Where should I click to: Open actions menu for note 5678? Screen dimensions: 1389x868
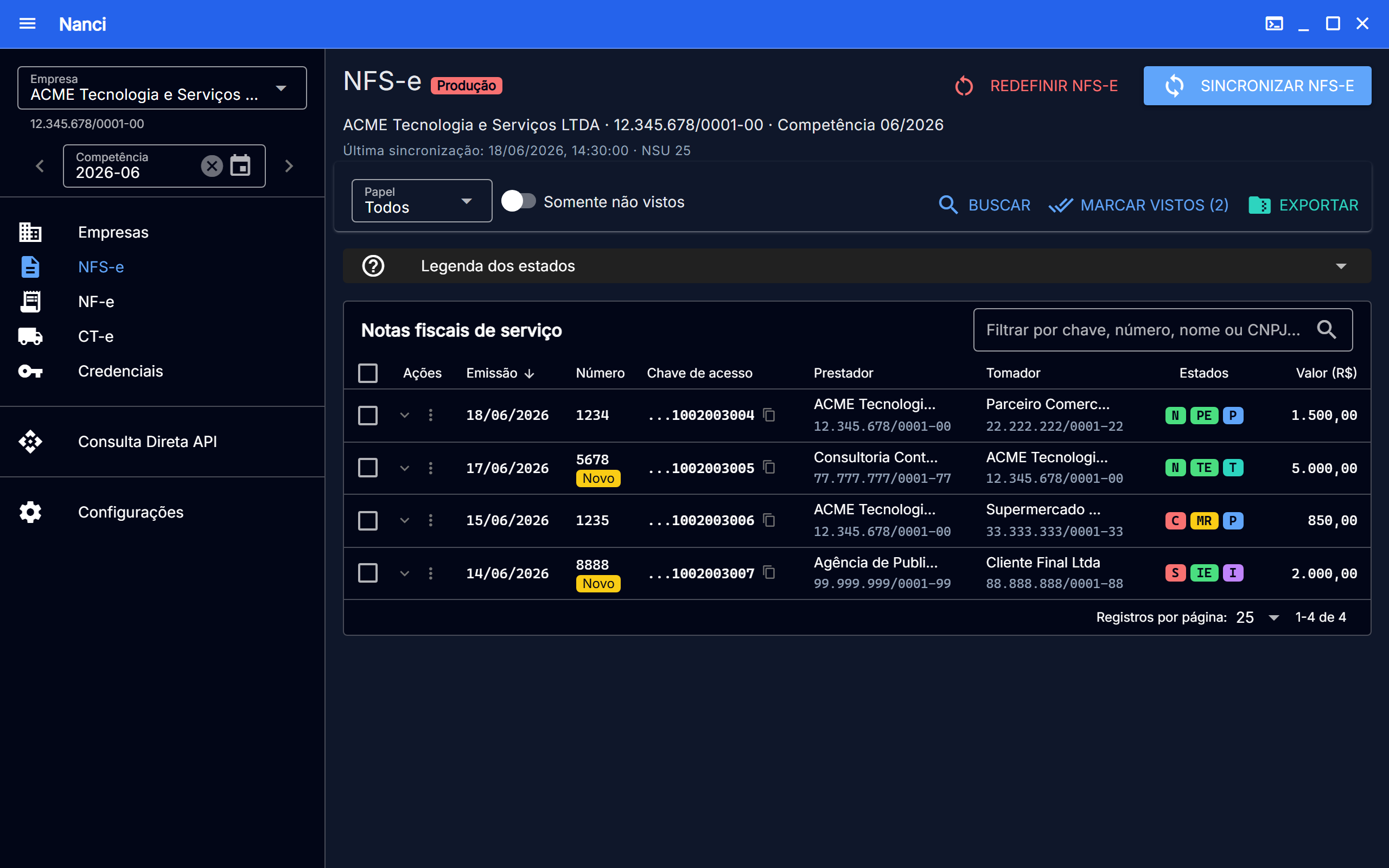(430, 468)
